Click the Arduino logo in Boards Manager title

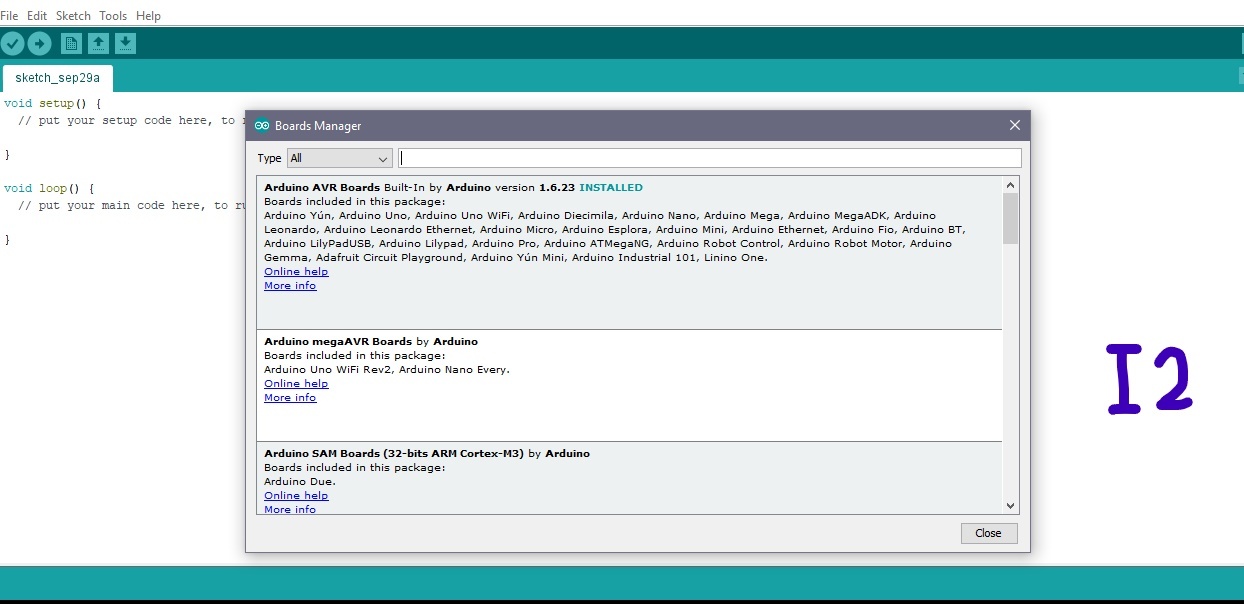tap(262, 126)
